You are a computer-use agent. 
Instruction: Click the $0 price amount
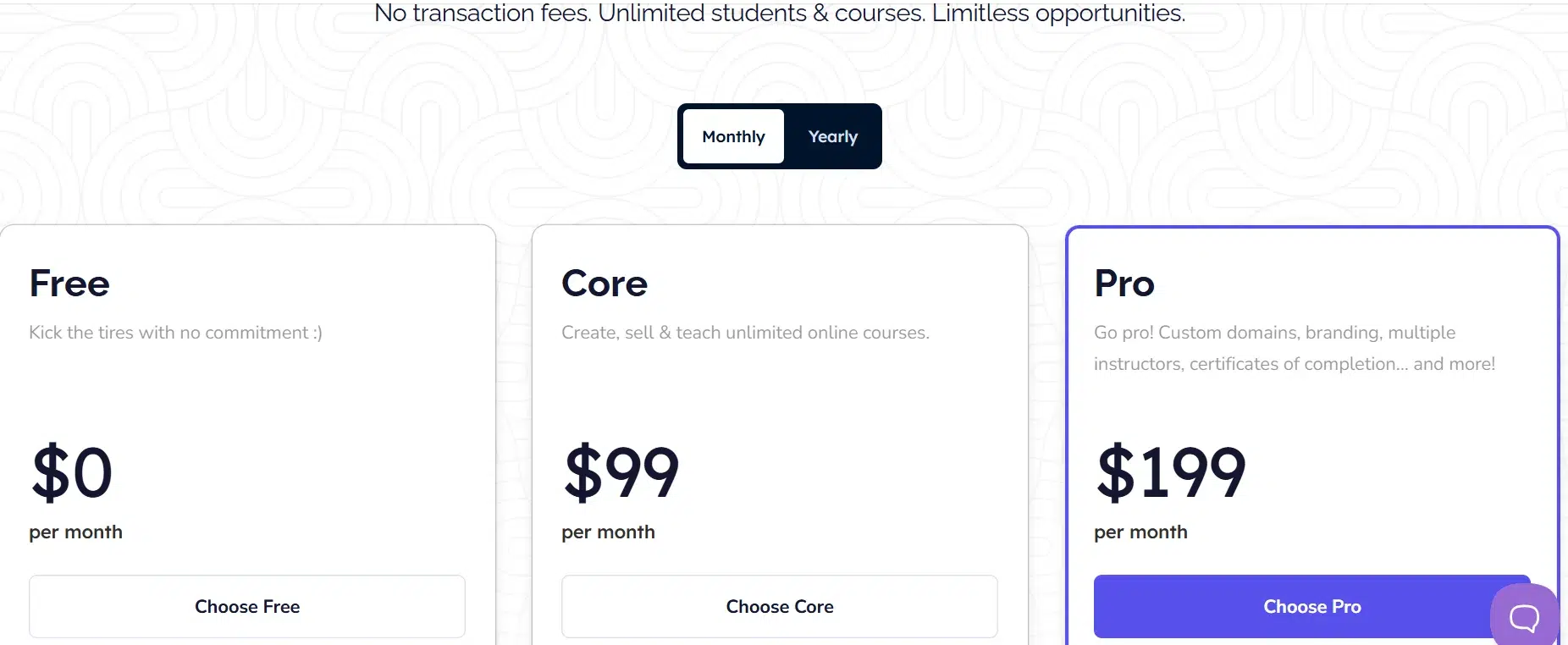[72, 472]
